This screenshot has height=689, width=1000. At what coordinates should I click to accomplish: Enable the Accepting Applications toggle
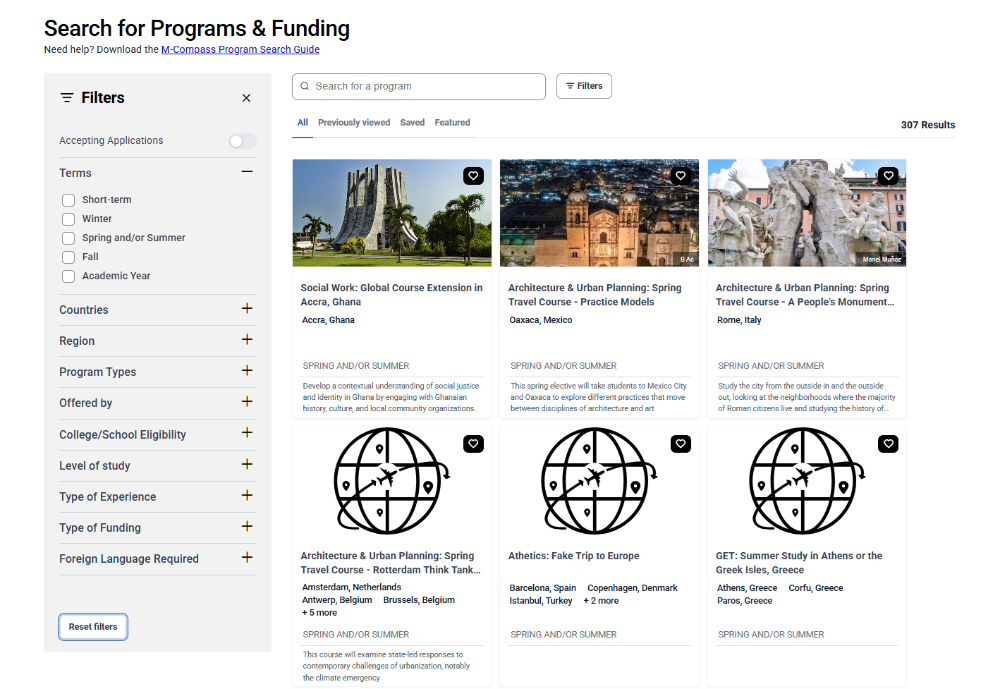click(x=242, y=141)
